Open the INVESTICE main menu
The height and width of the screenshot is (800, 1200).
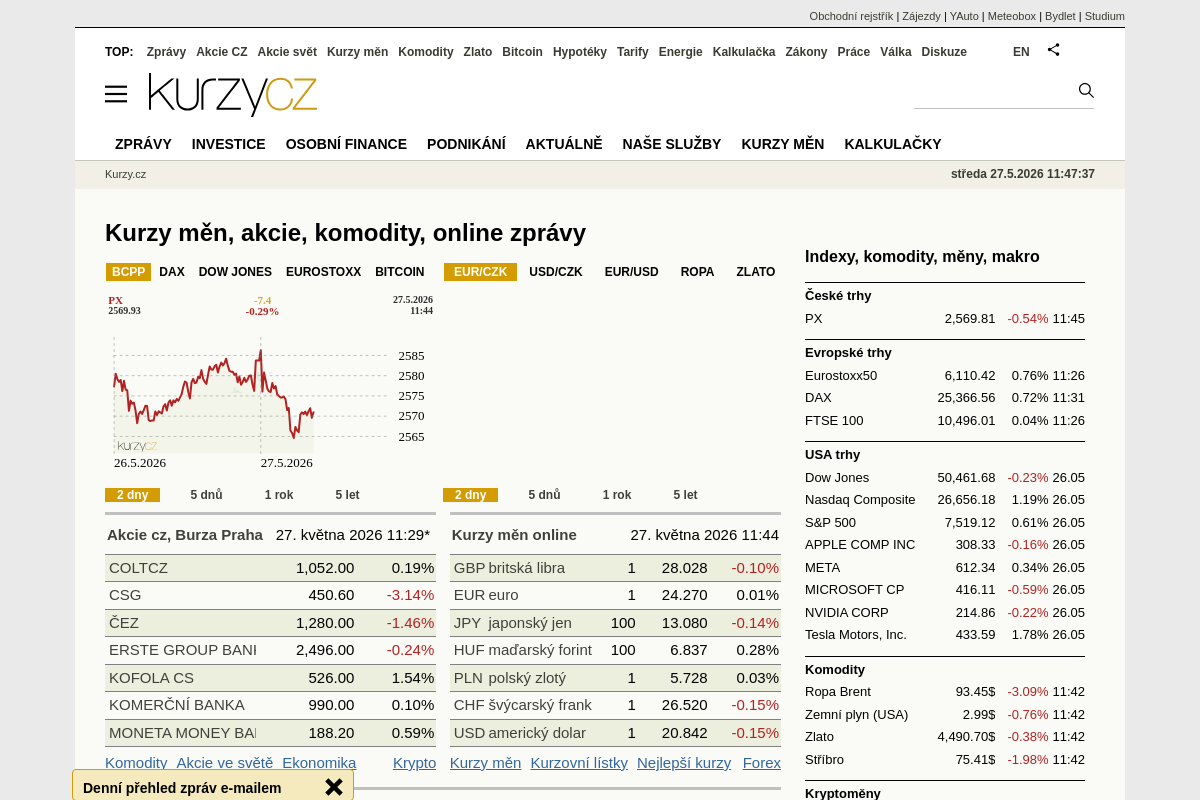point(229,144)
